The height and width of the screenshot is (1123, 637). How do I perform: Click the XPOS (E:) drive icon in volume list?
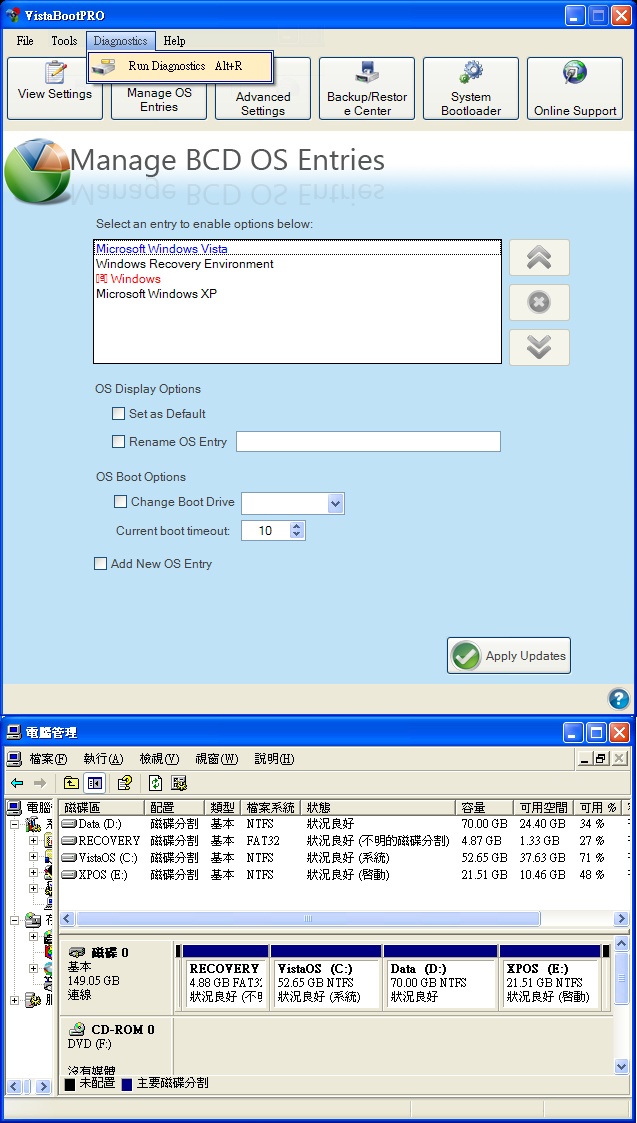point(70,874)
